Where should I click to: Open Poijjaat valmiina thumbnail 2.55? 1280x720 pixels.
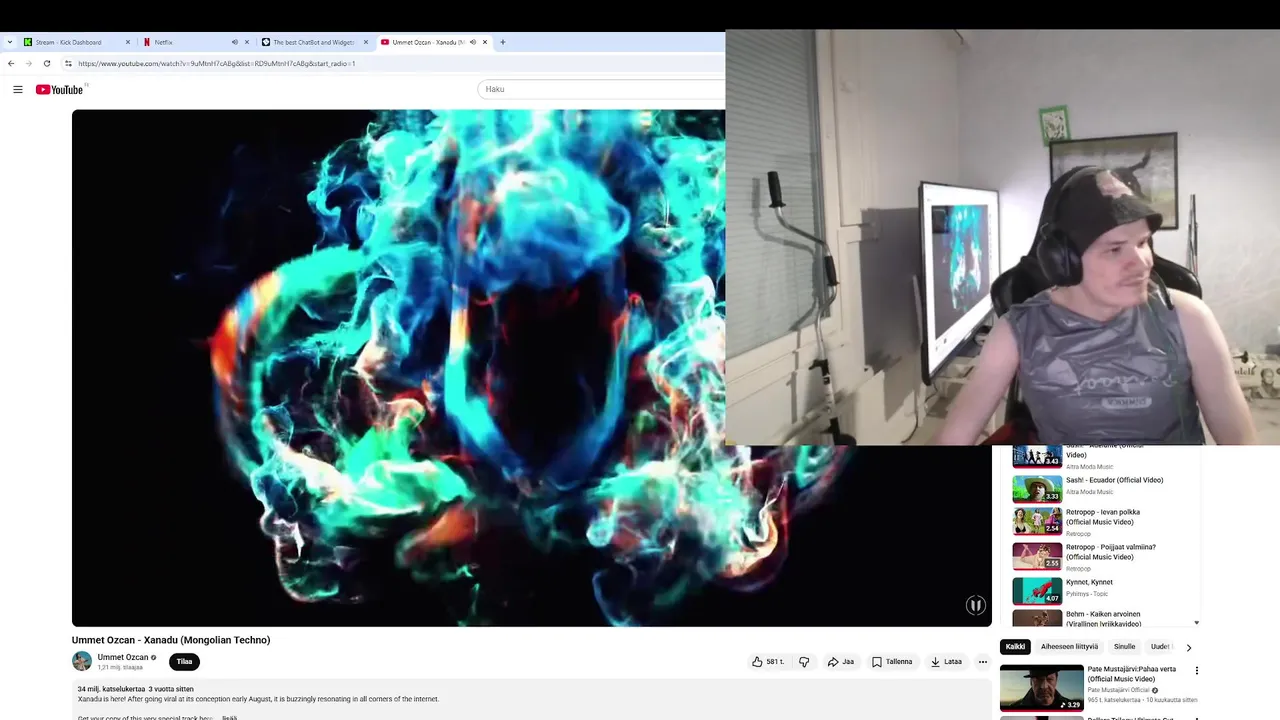coord(1037,556)
